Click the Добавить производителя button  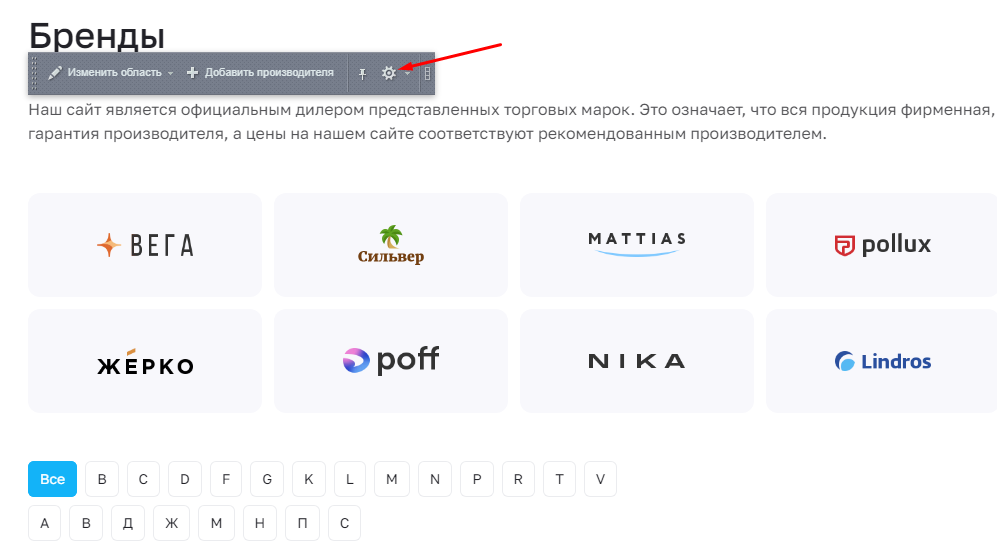click(260, 73)
